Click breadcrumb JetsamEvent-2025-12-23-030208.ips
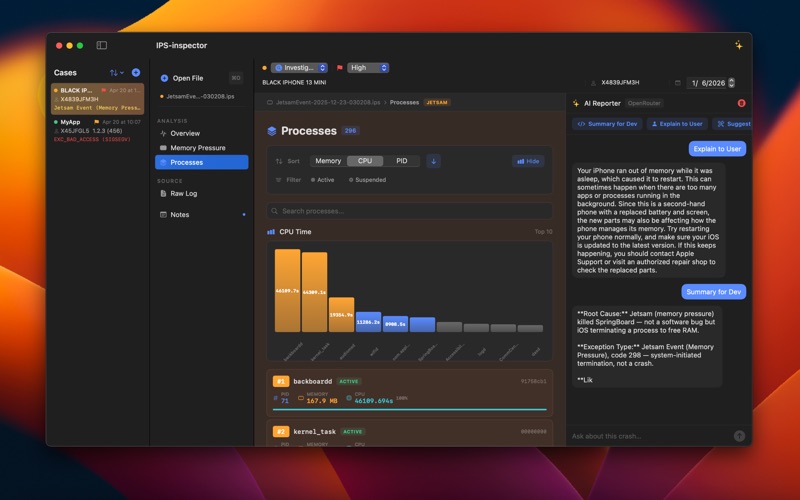 pyautogui.click(x=328, y=102)
